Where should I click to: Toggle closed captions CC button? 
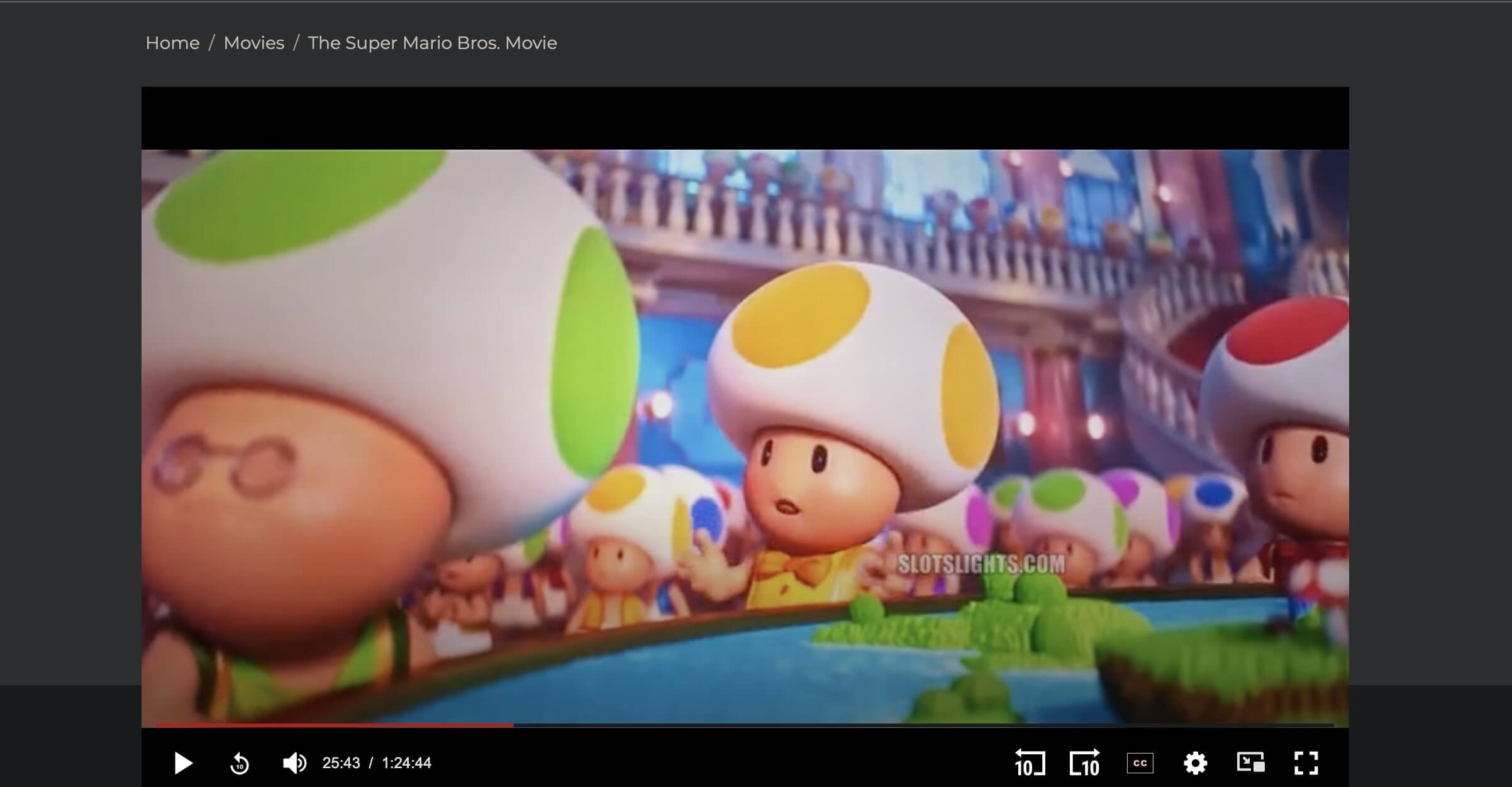click(x=1140, y=763)
